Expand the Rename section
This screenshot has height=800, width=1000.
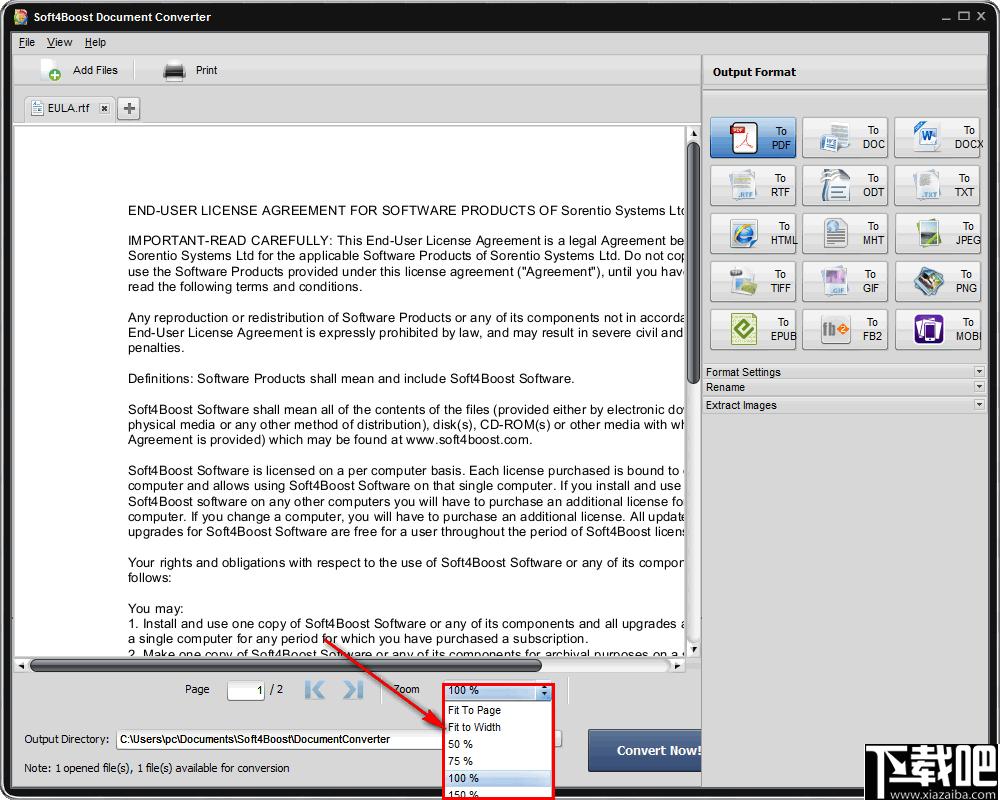click(x=844, y=387)
